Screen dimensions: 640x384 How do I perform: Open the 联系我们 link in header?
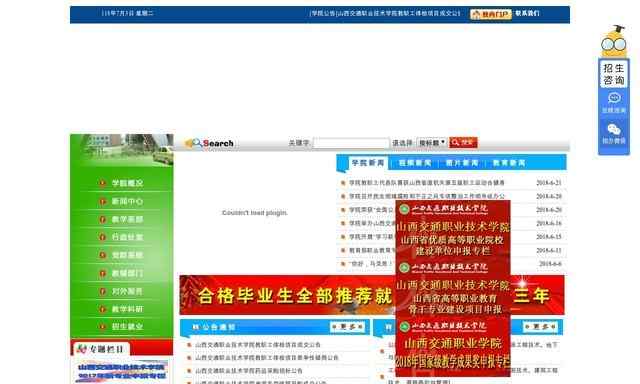(x=527, y=13)
